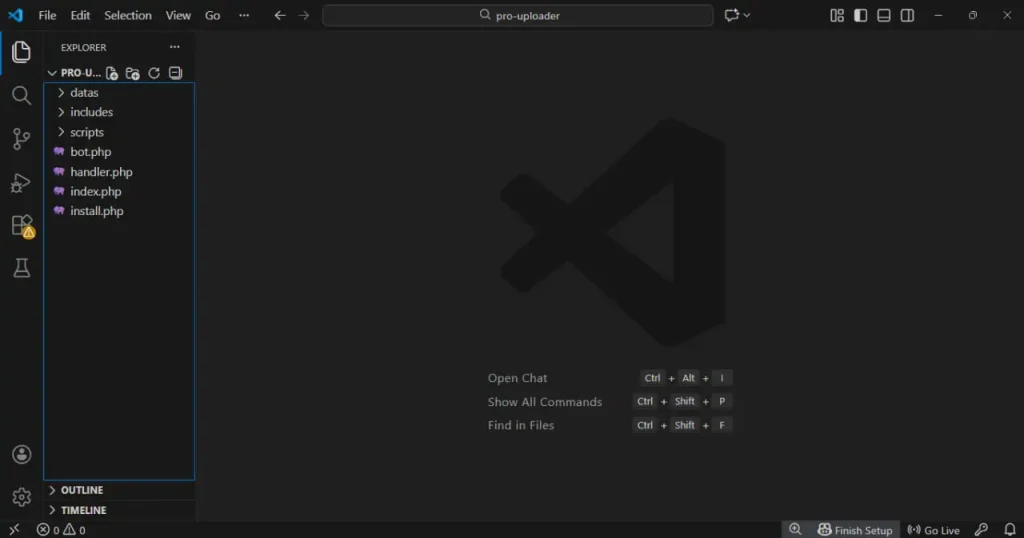Click Go Live in status bar
The width and height of the screenshot is (1024, 538).
click(x=933, y=530)
